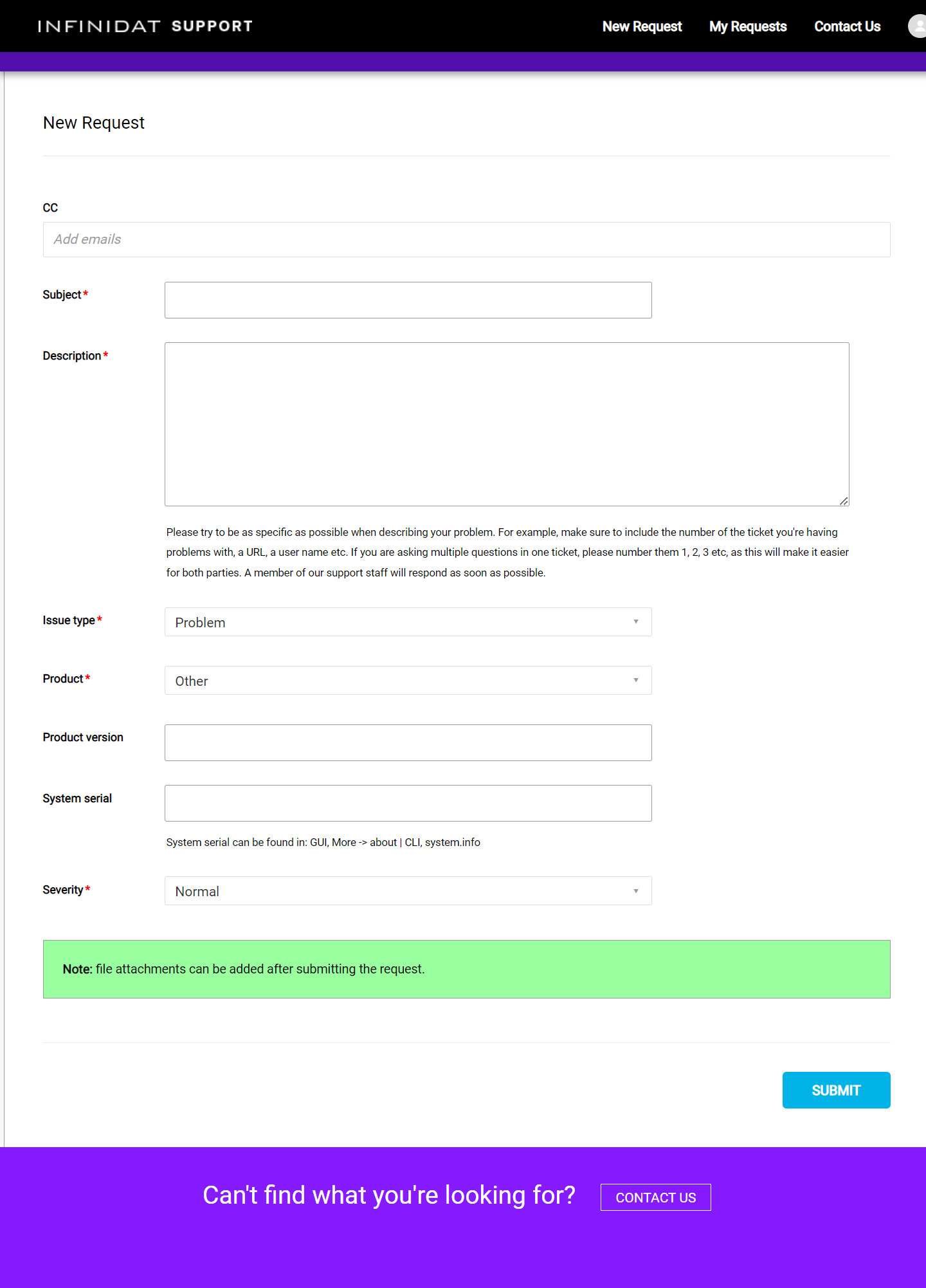Go to My Requests in the header

[748, 26]
